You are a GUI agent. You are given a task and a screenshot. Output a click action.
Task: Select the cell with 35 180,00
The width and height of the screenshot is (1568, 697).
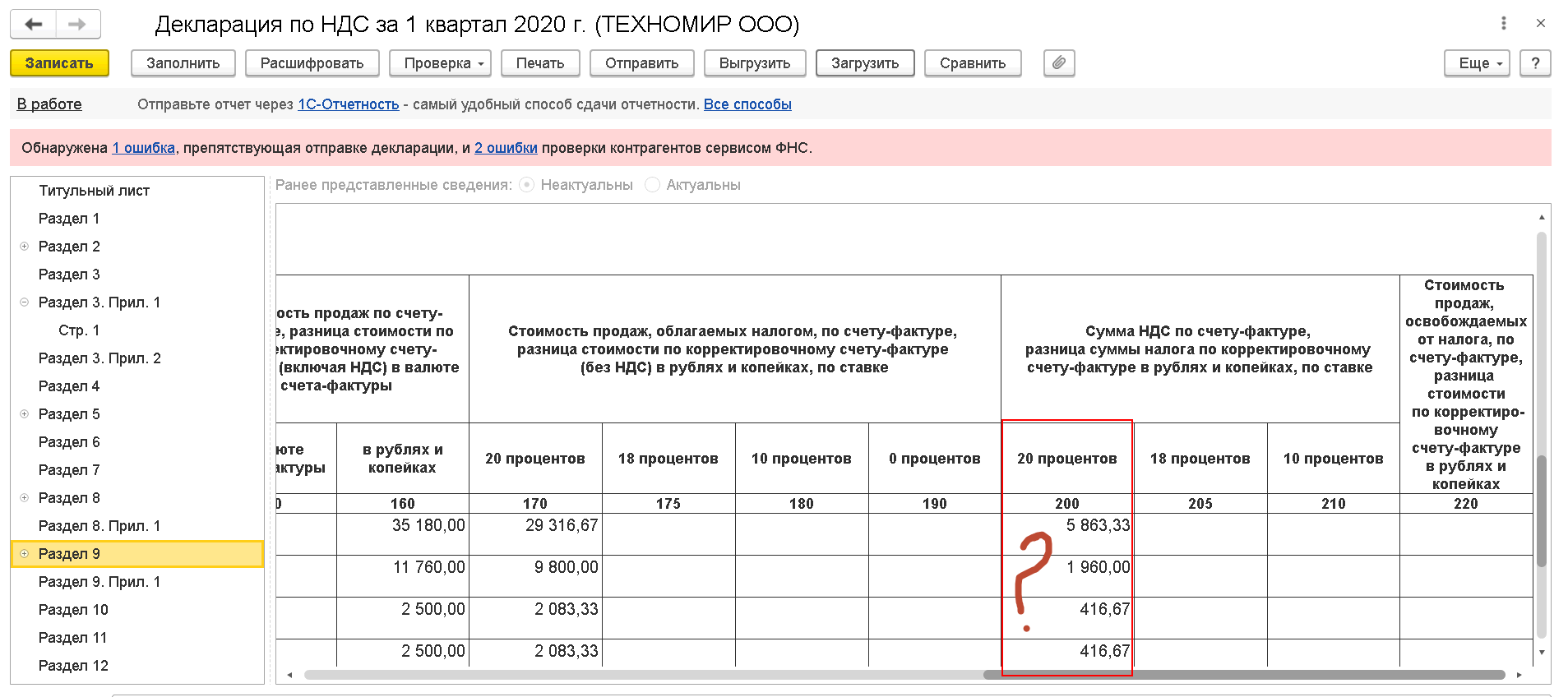(x=403, y=534)
